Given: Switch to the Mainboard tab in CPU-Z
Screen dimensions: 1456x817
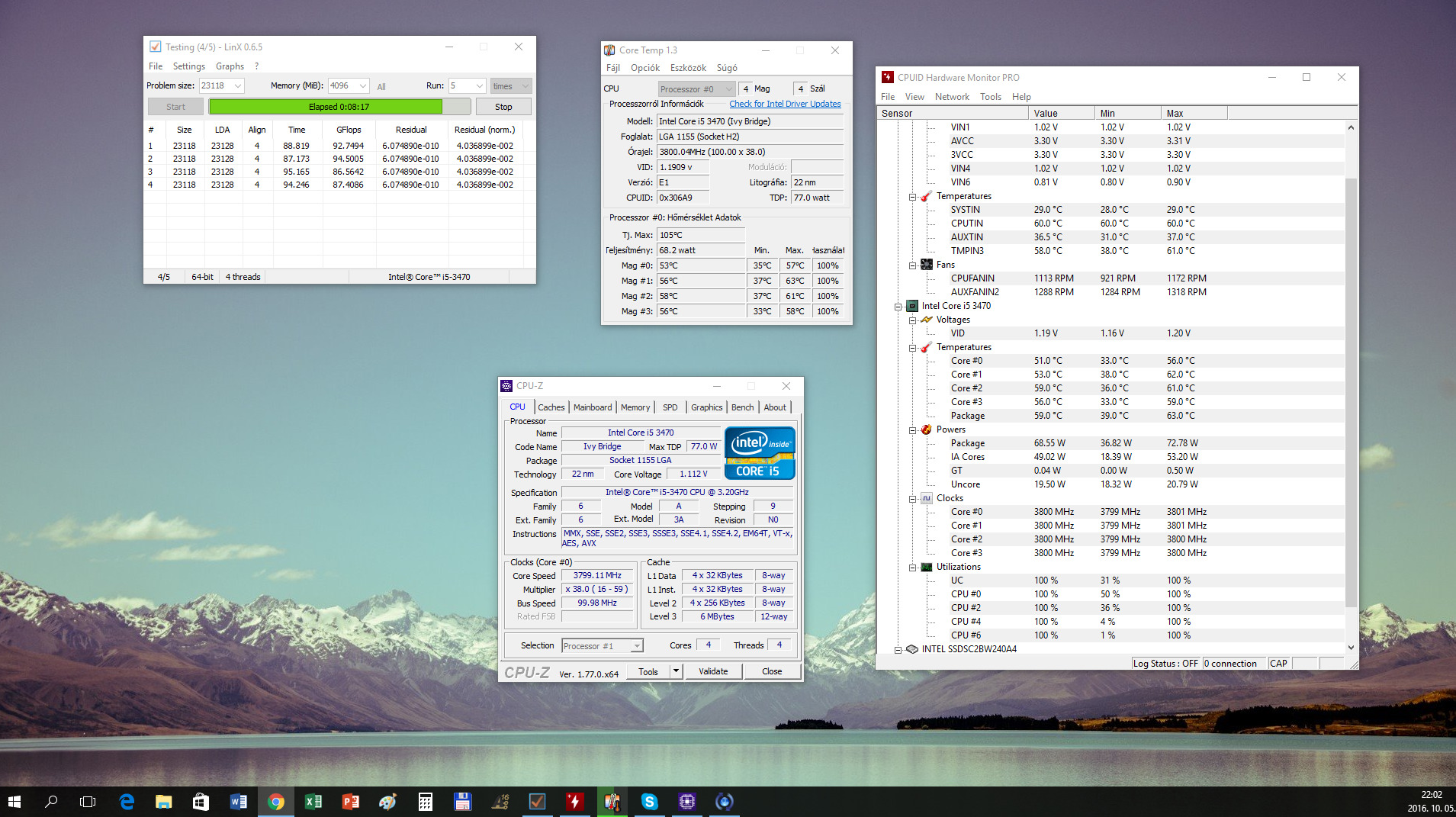Looking at the screenshot, I should 592,407.
